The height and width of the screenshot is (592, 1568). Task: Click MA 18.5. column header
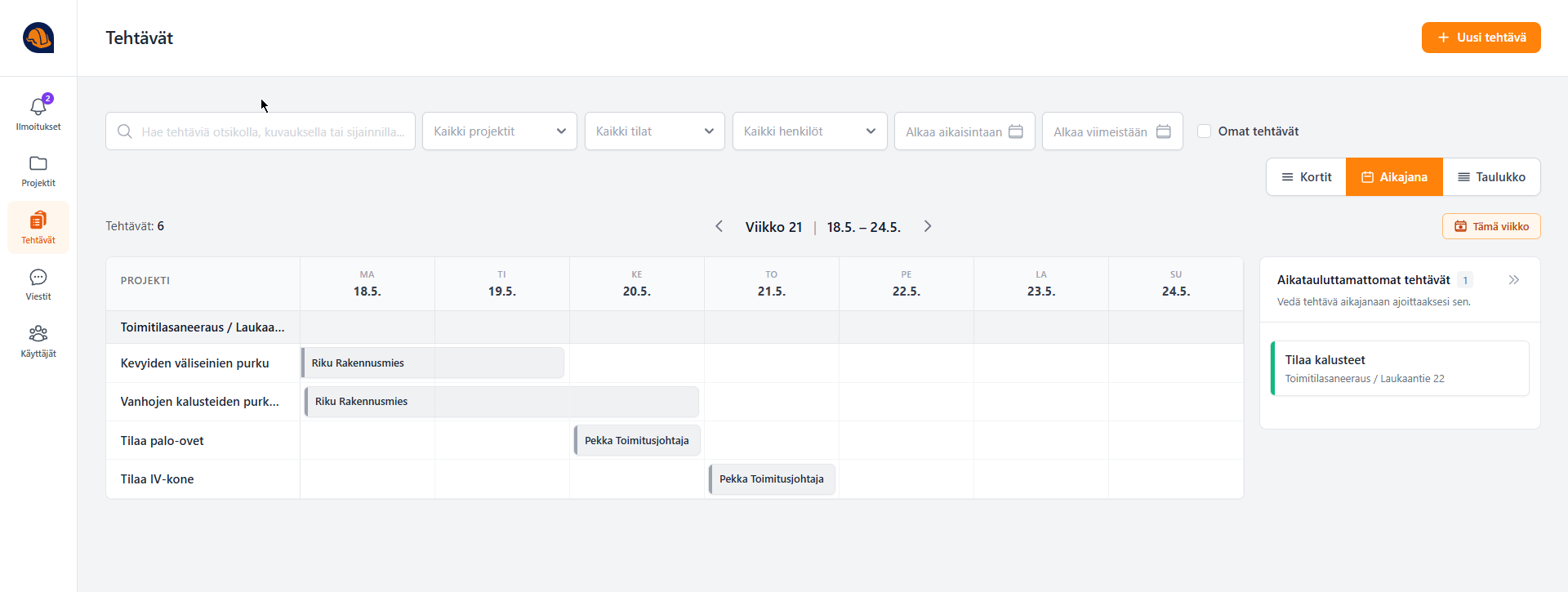tap(367, 284)
